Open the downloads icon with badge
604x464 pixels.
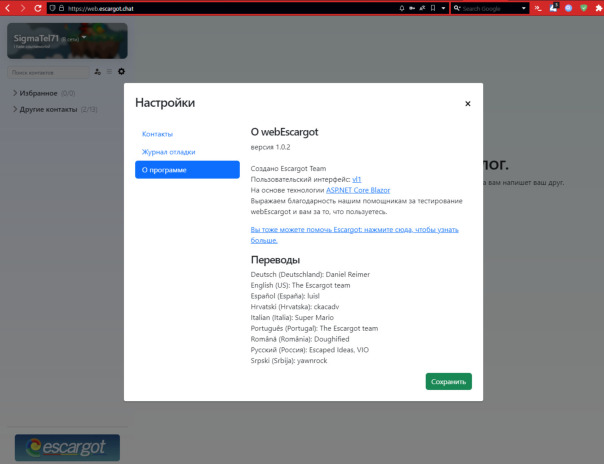click(x=554, y=7)
